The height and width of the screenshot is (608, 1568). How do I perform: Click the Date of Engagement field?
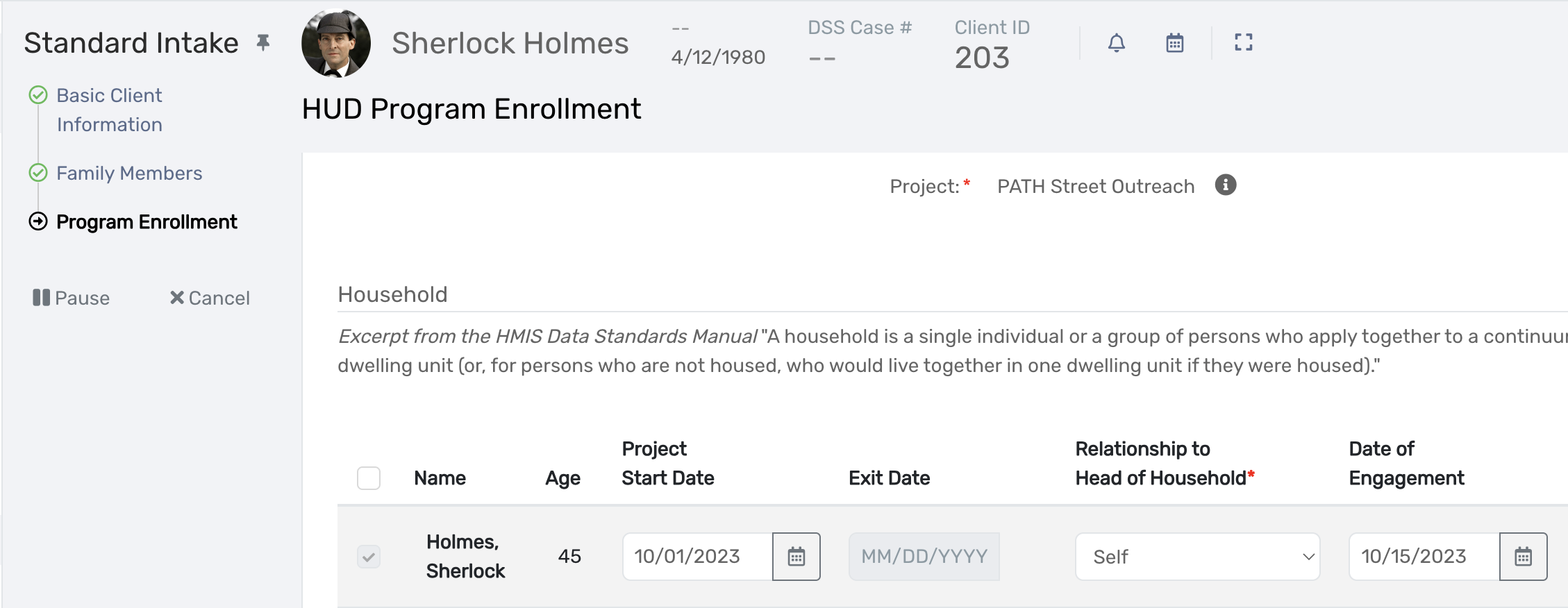click(1424, 557)
